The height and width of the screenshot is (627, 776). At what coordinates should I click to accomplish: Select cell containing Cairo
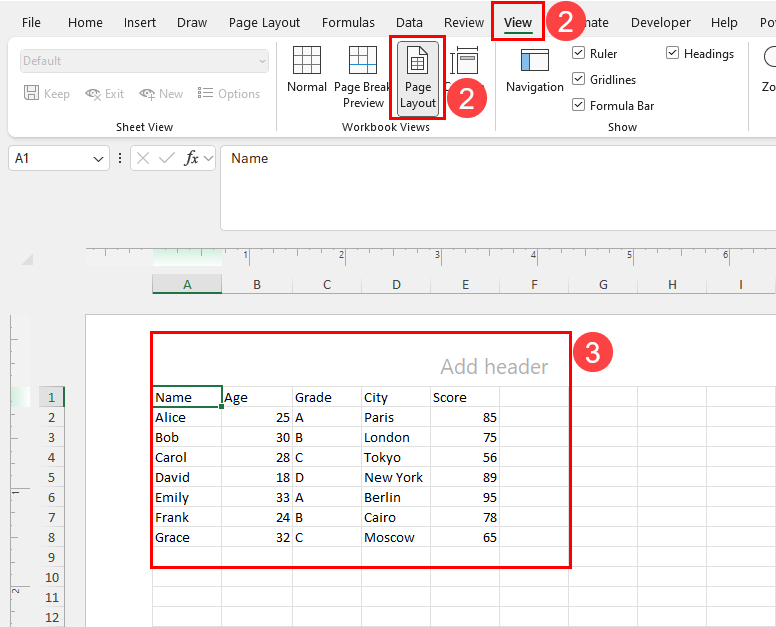coord(396,518)
